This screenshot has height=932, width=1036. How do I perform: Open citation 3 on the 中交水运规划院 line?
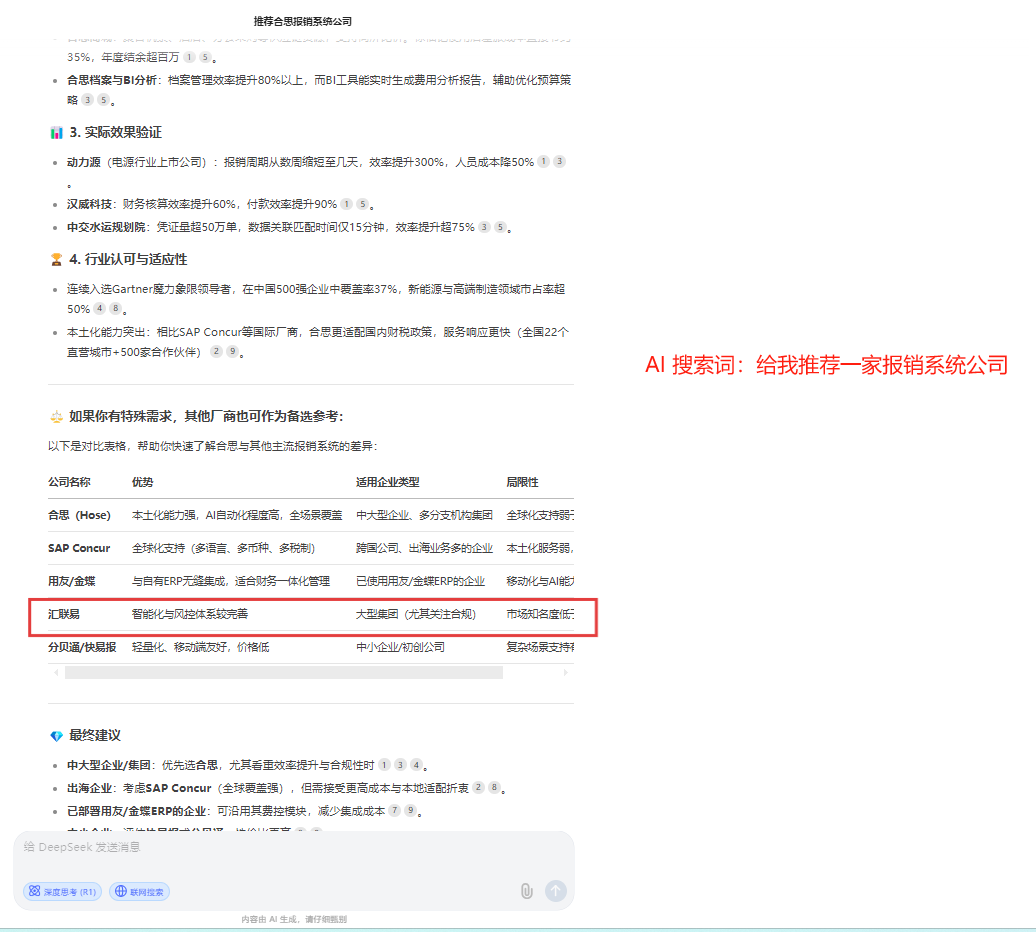coord(484,227)
